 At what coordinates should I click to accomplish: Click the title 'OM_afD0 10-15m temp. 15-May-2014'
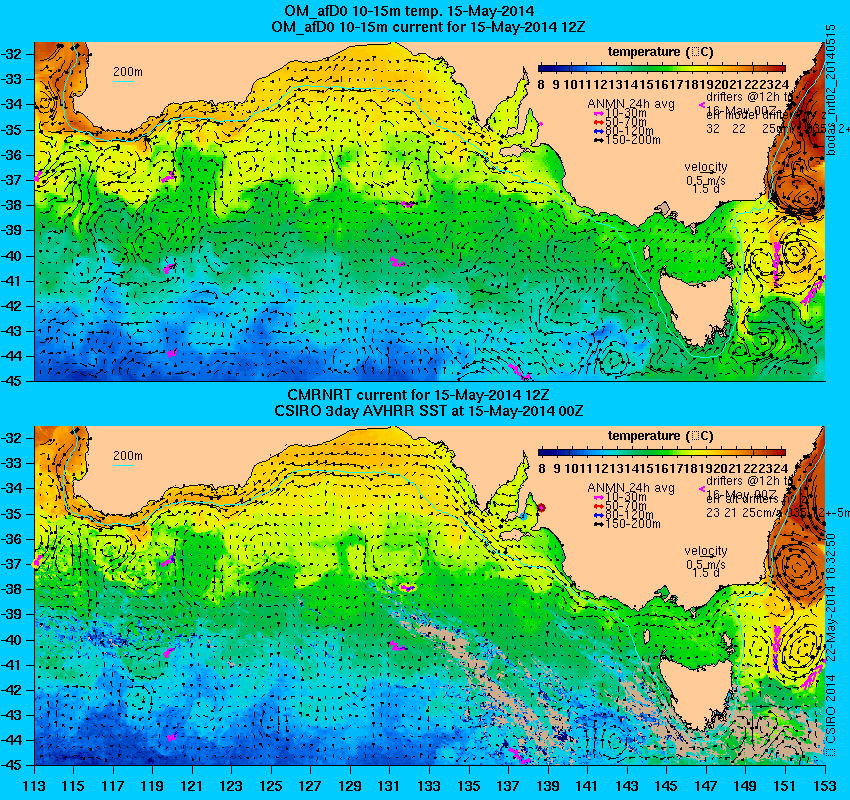pyautogui.click(x=409, y=11)
